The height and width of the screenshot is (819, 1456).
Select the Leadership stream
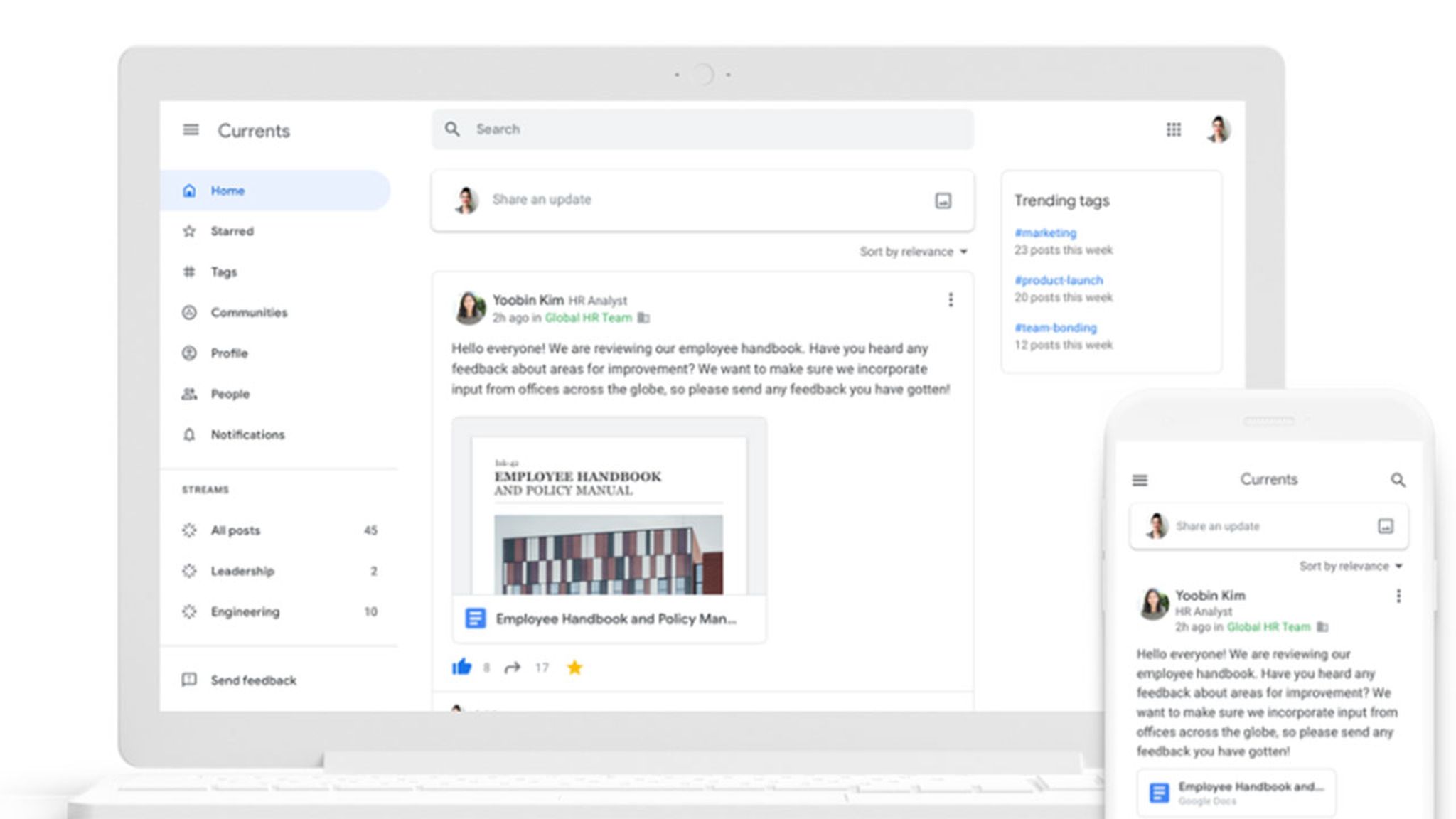[242, 570]
